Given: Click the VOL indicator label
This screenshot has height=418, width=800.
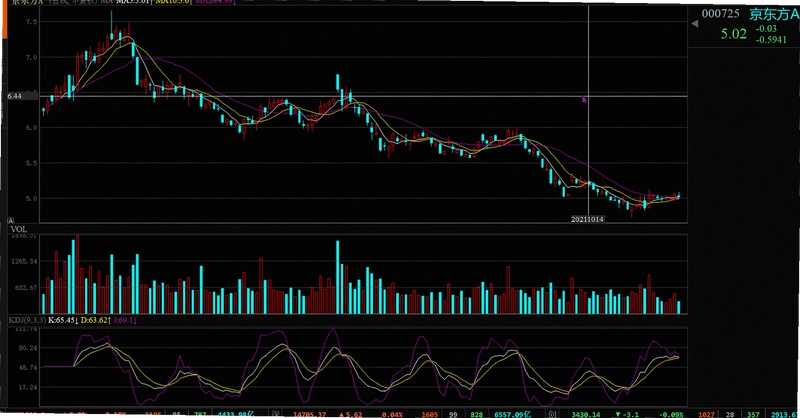Looking at the screenshot, I should click(x=18, y=230).
